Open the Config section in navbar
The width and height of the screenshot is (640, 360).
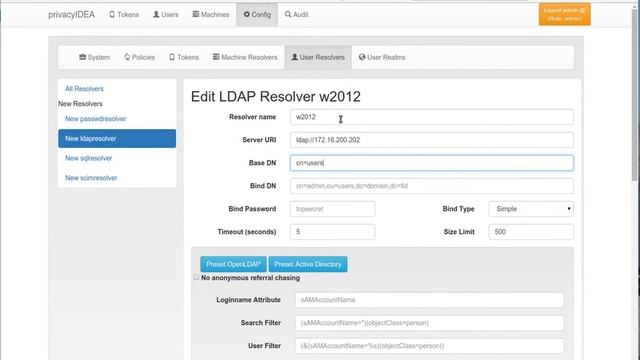[x=257, y=15]
